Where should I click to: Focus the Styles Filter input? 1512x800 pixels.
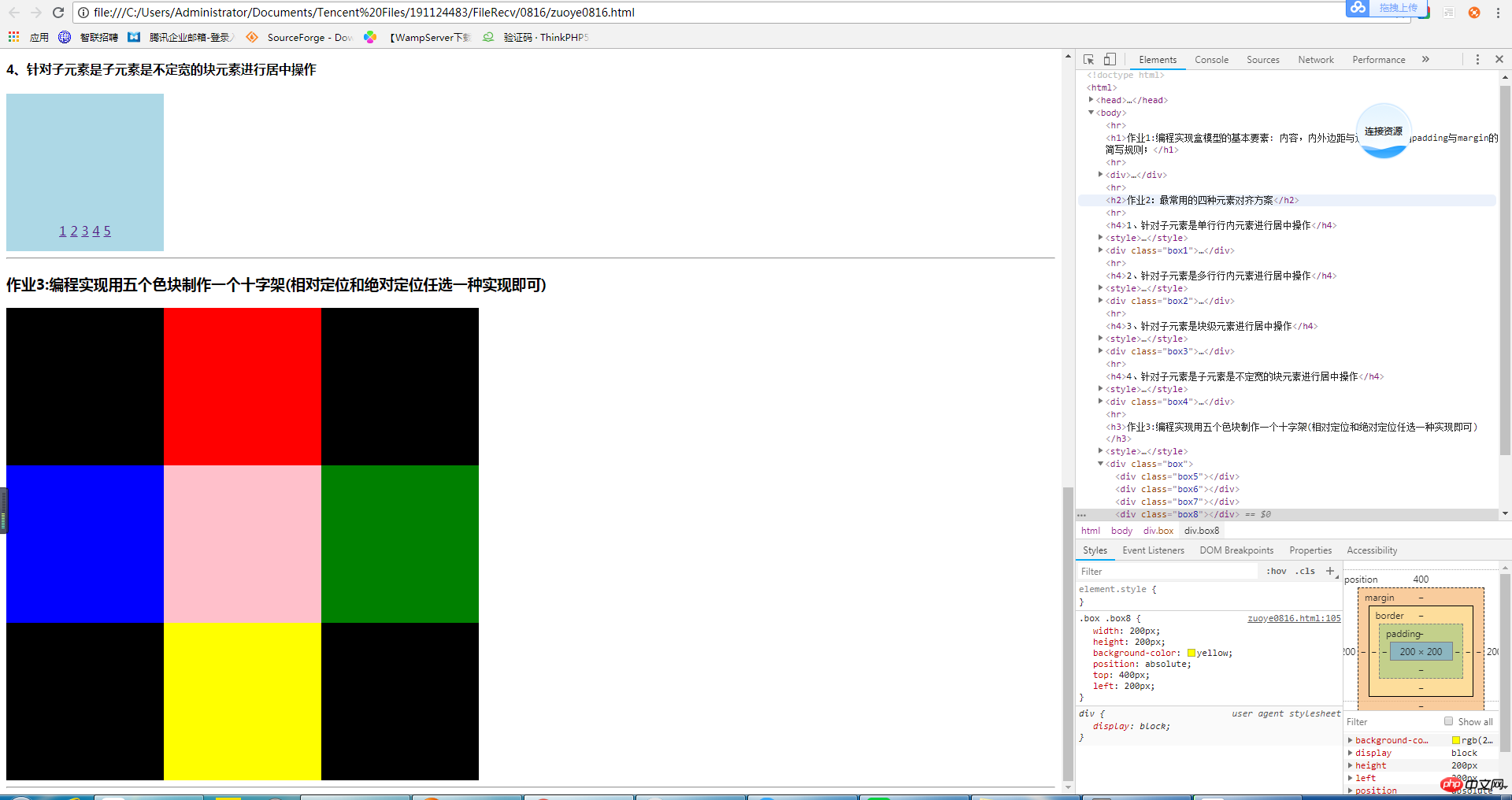pos(1168,572)
